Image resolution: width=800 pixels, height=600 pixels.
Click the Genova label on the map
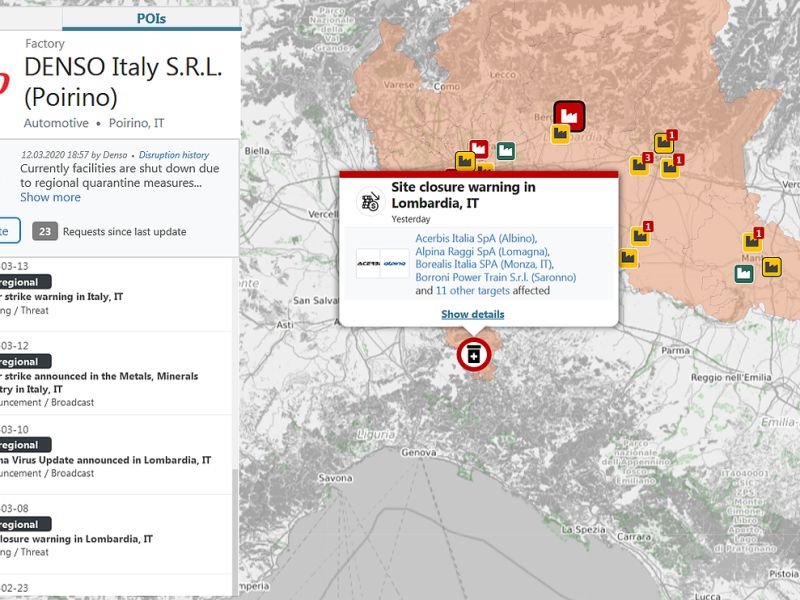point(418,452)
